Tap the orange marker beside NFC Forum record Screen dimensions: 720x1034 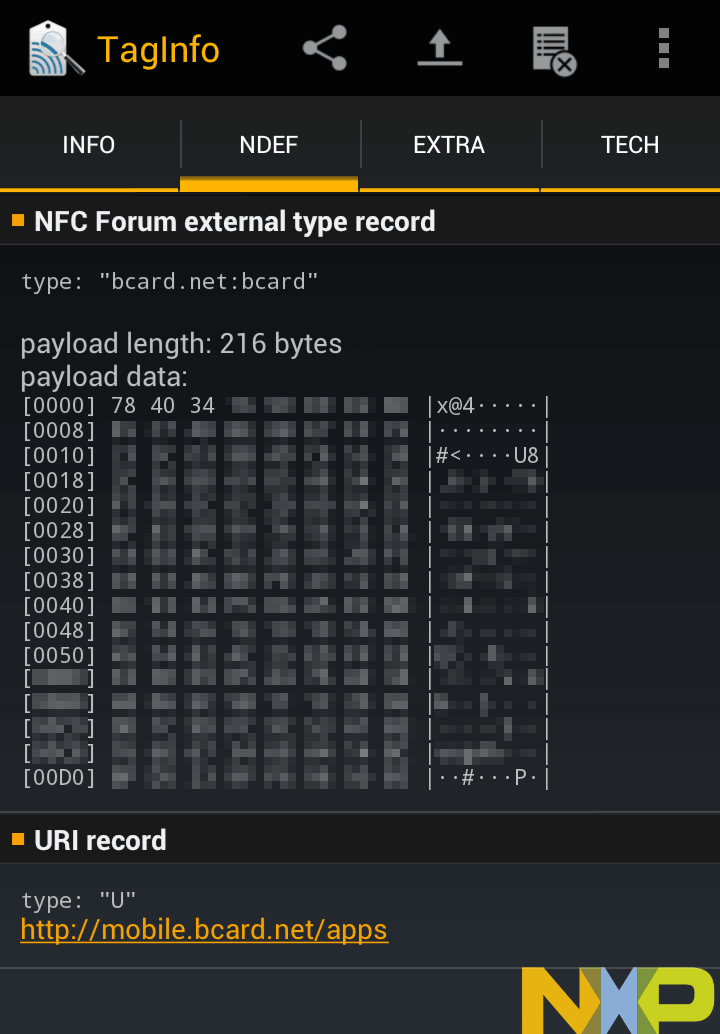16,221
